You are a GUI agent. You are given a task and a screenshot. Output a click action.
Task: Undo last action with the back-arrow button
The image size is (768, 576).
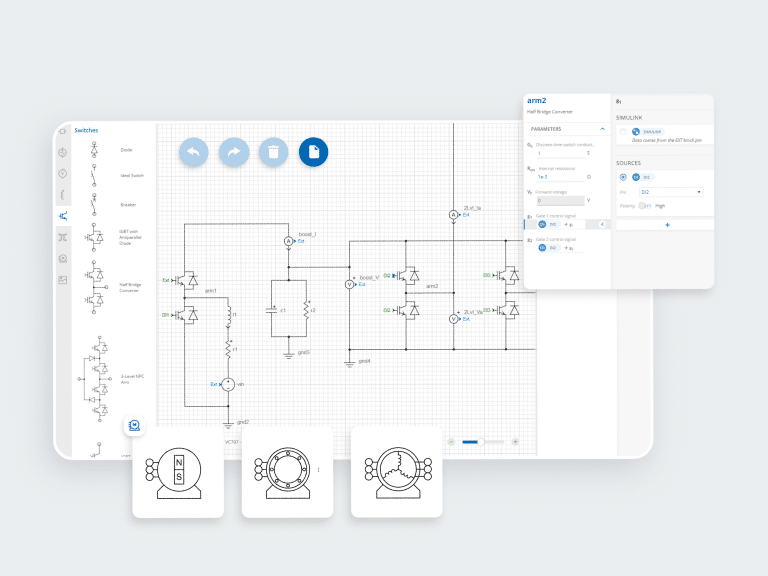point(193,152)
